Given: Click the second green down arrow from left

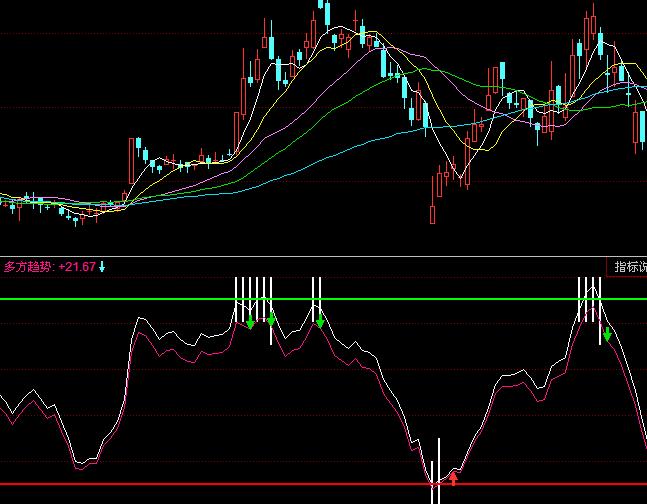Looking at the screenshot, I should 271,318.
